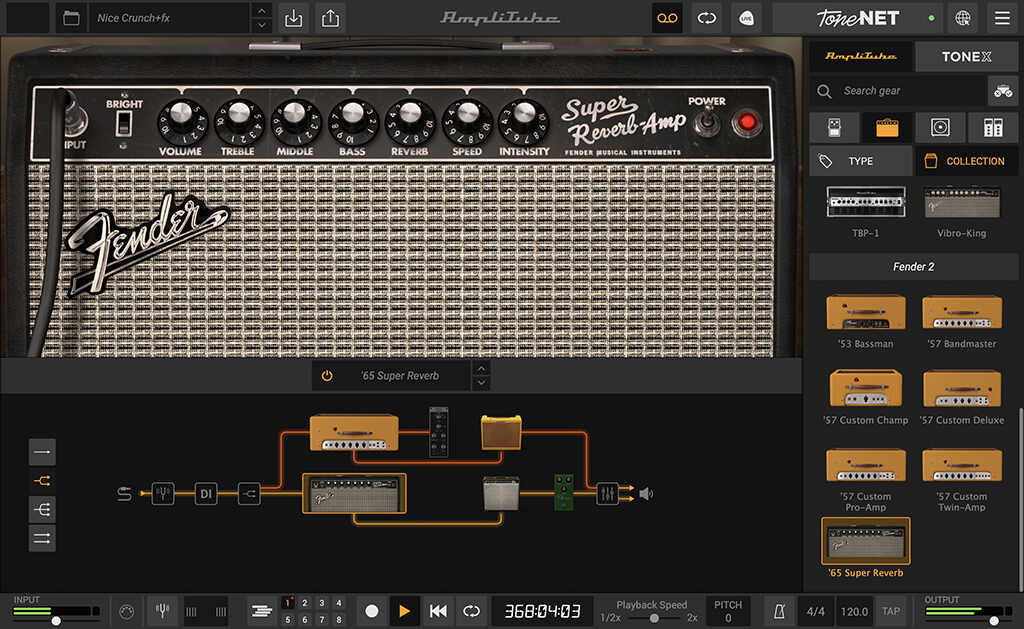Select the cabinet gear category

click(x=938, y=127)
